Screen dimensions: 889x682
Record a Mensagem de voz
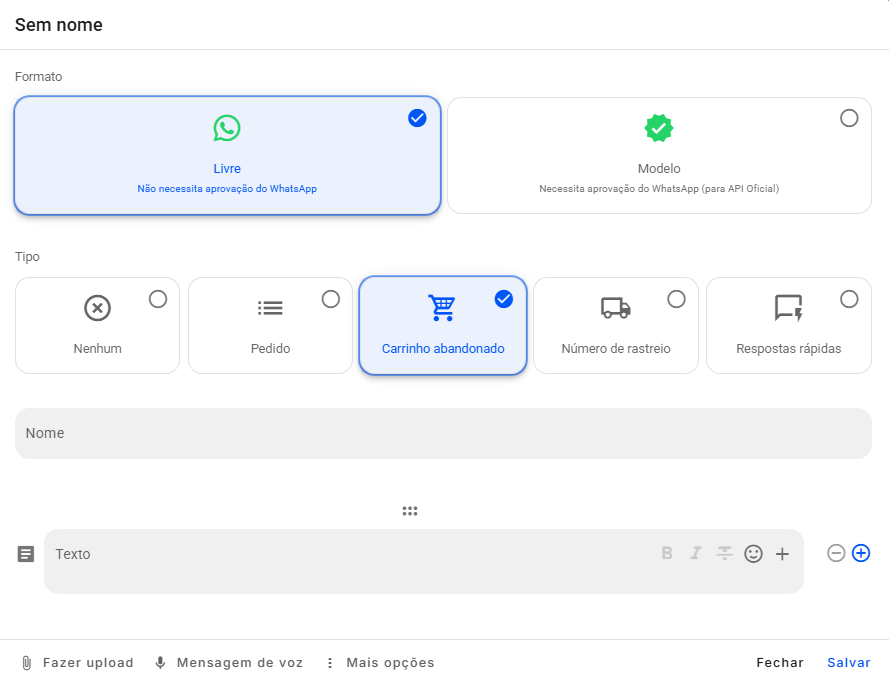click(x=229, y=662)
